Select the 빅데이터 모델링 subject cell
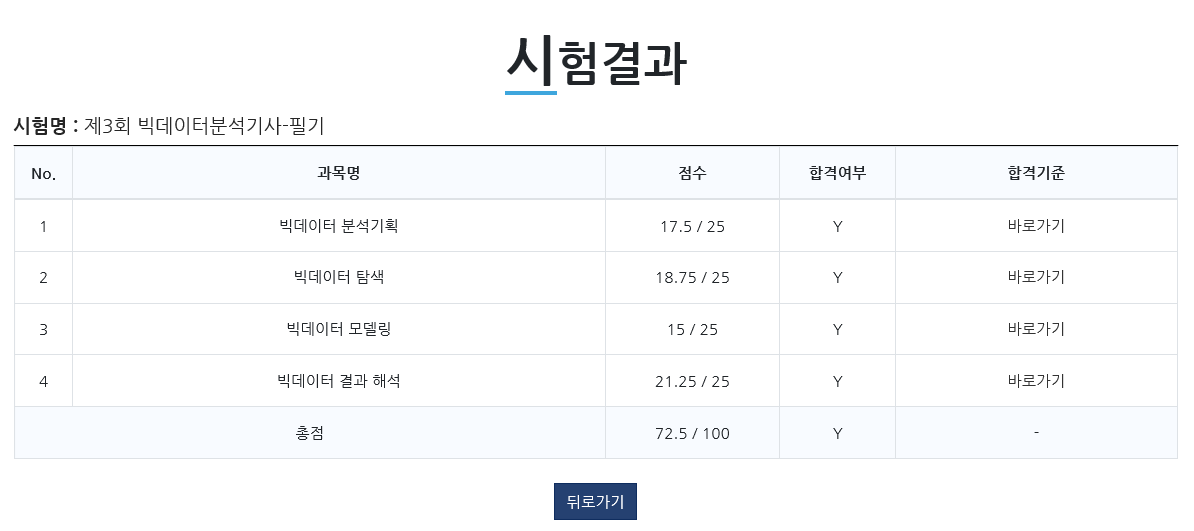The image size is (1194, 531). (x=338, y=328)
